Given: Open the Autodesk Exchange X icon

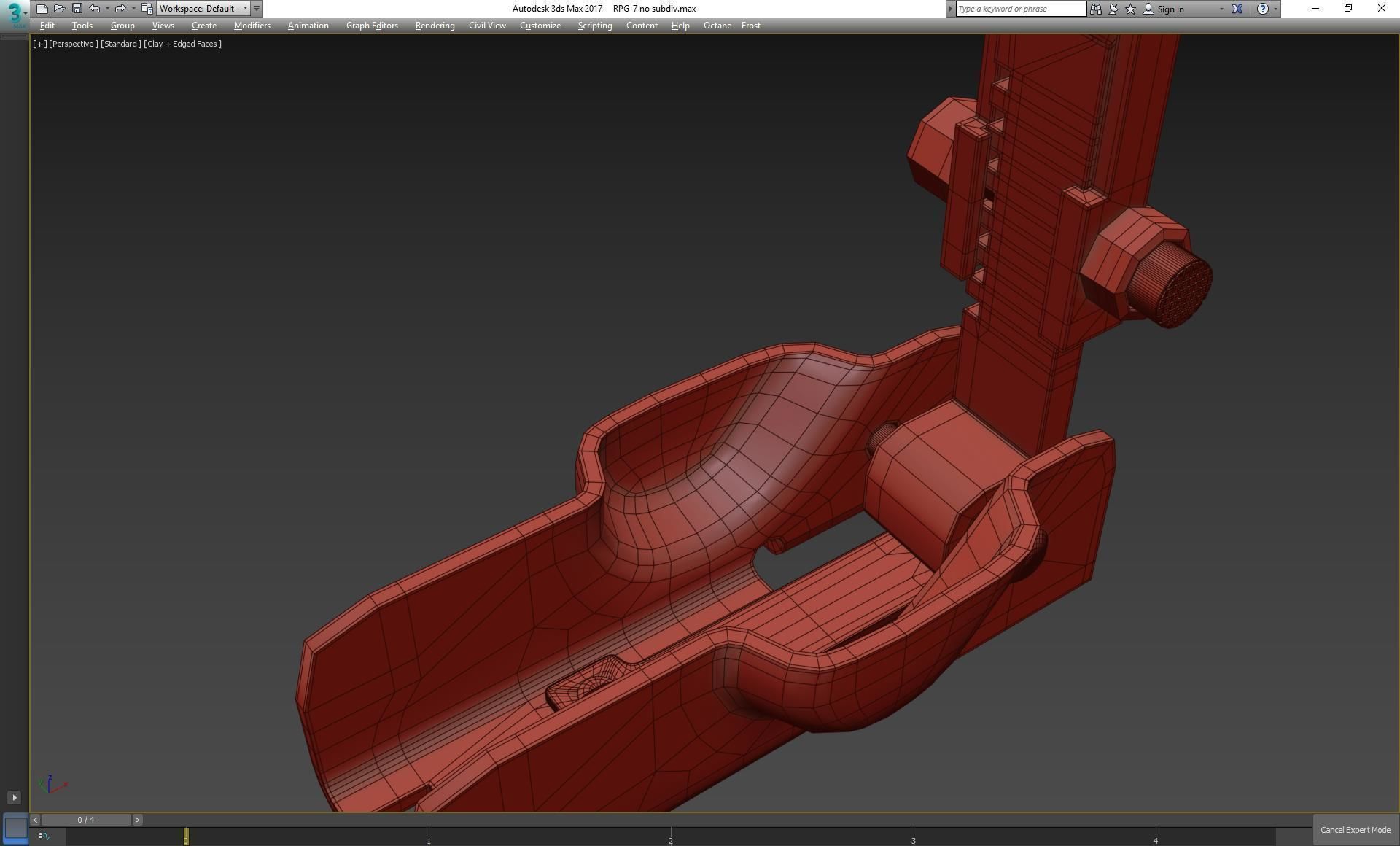Looking at the screenshot, I should click(1237, 9).
